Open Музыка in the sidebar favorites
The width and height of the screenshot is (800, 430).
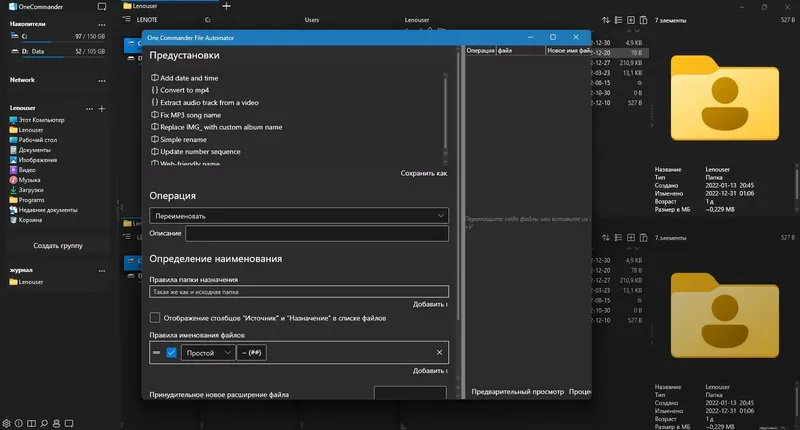24,180
